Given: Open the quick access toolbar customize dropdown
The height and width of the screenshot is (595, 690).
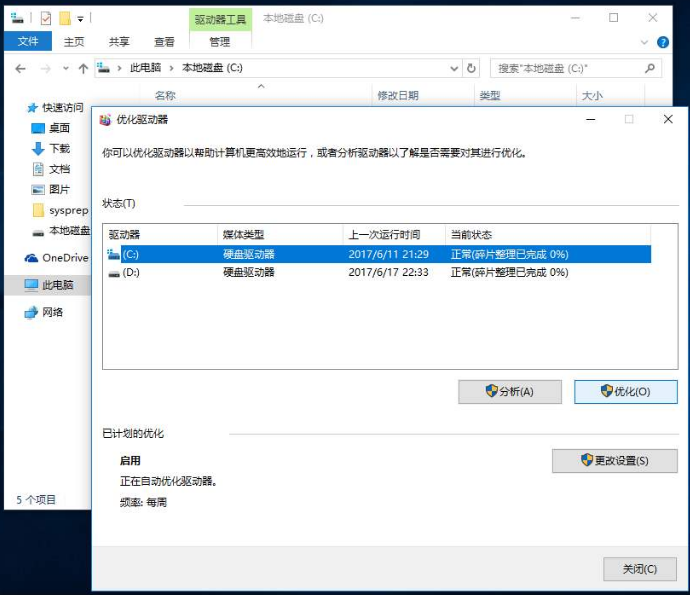Looking at the screenshot, I should pos(80,18).
